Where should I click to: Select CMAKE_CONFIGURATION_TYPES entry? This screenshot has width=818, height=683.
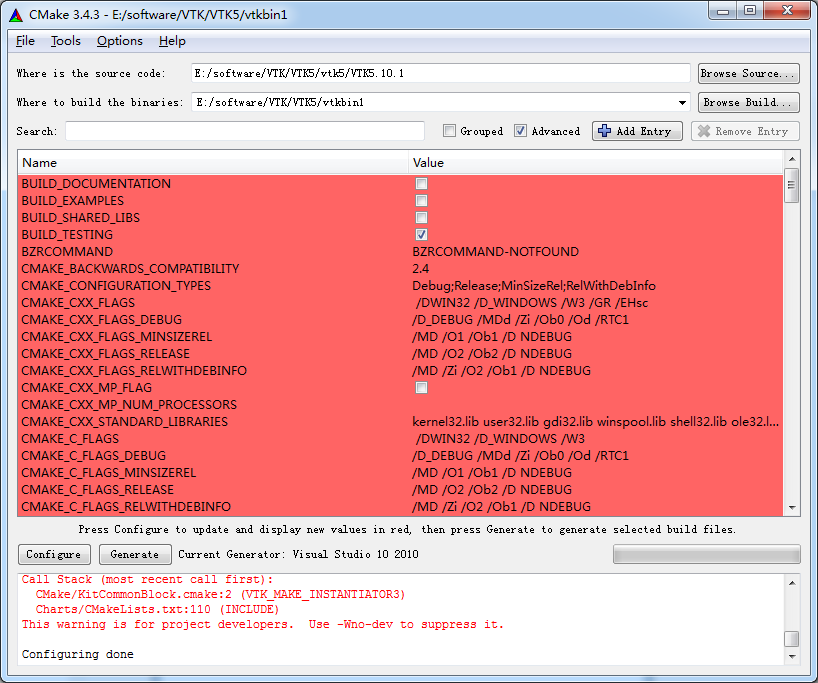click(116, 286)
